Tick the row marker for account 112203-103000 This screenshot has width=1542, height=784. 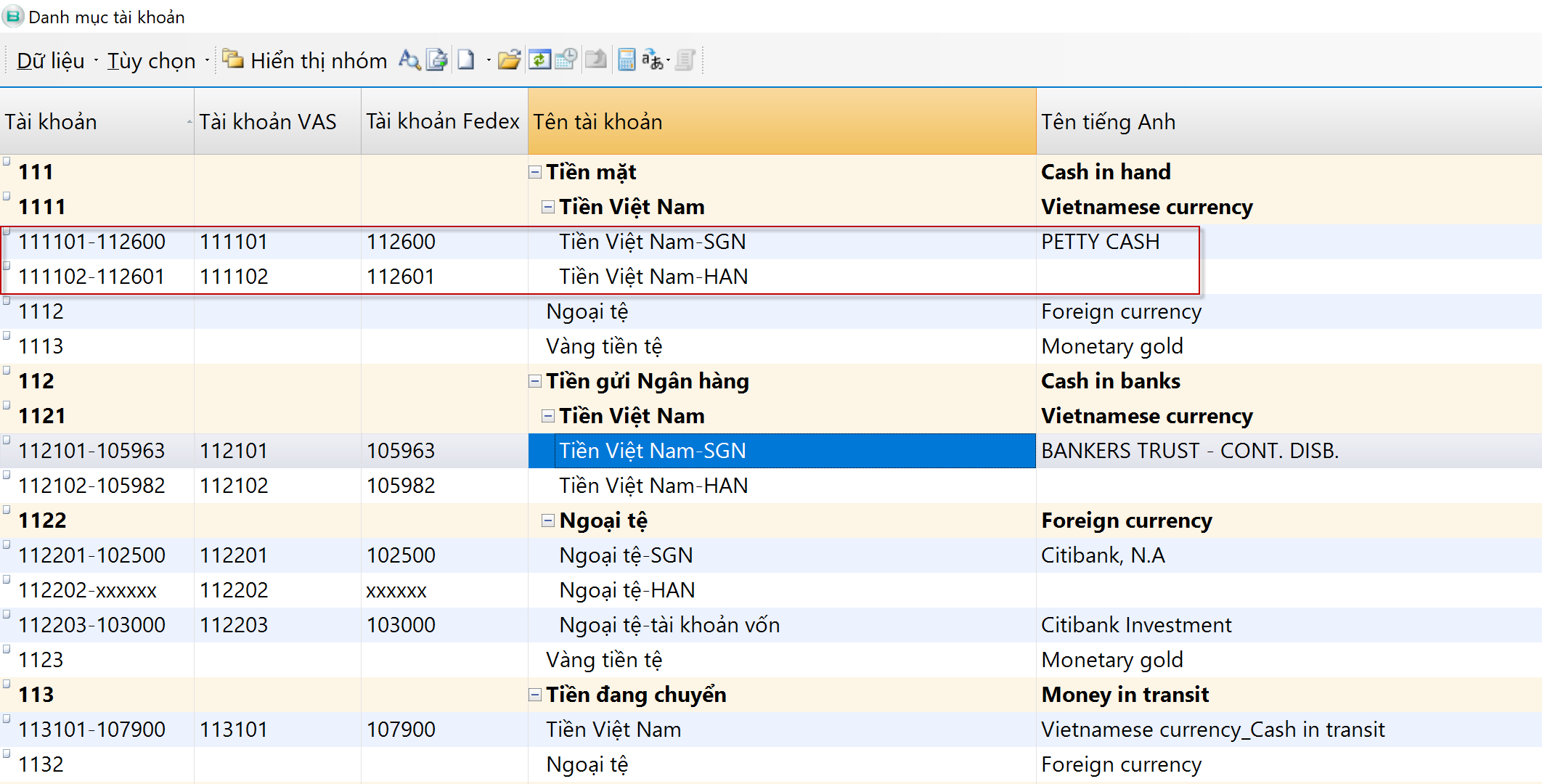coord(7,614)
